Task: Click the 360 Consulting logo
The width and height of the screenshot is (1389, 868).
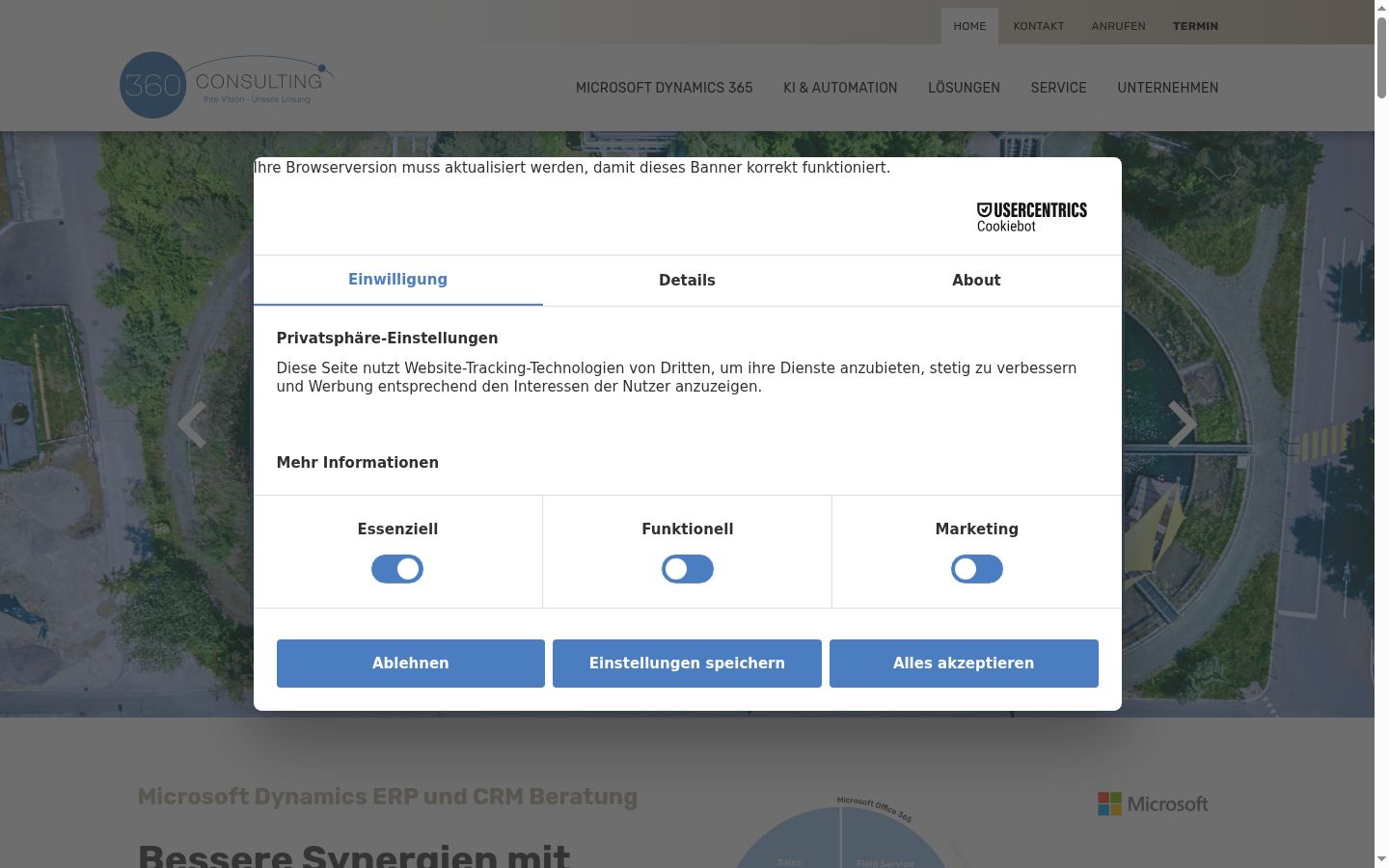Action: pos(228,85)
